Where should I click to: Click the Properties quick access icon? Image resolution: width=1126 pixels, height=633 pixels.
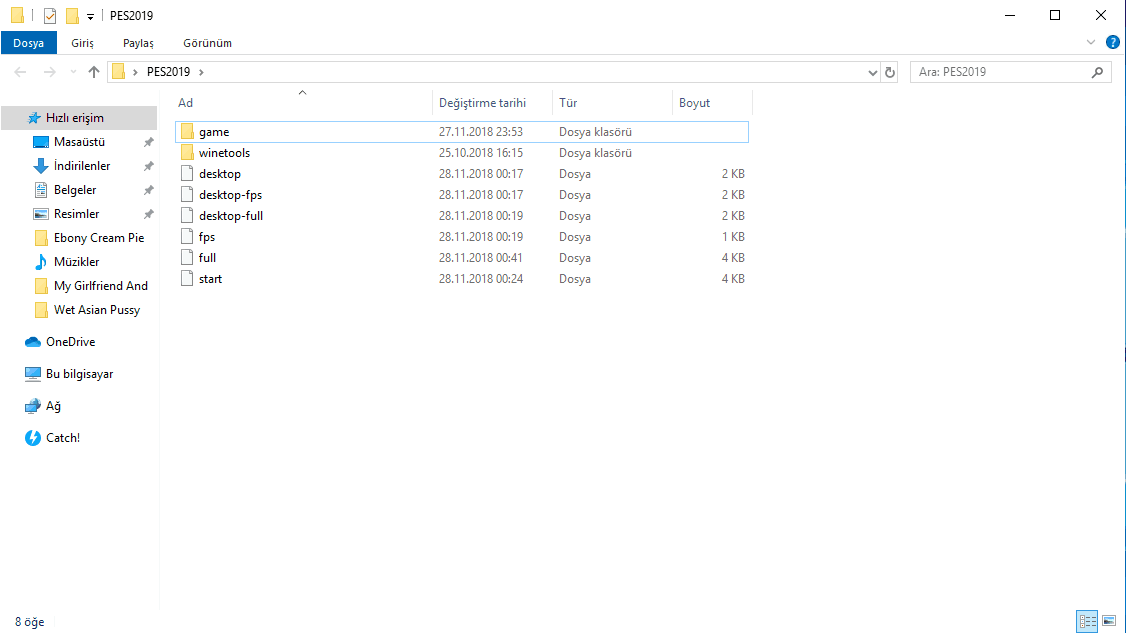point(50,15)
